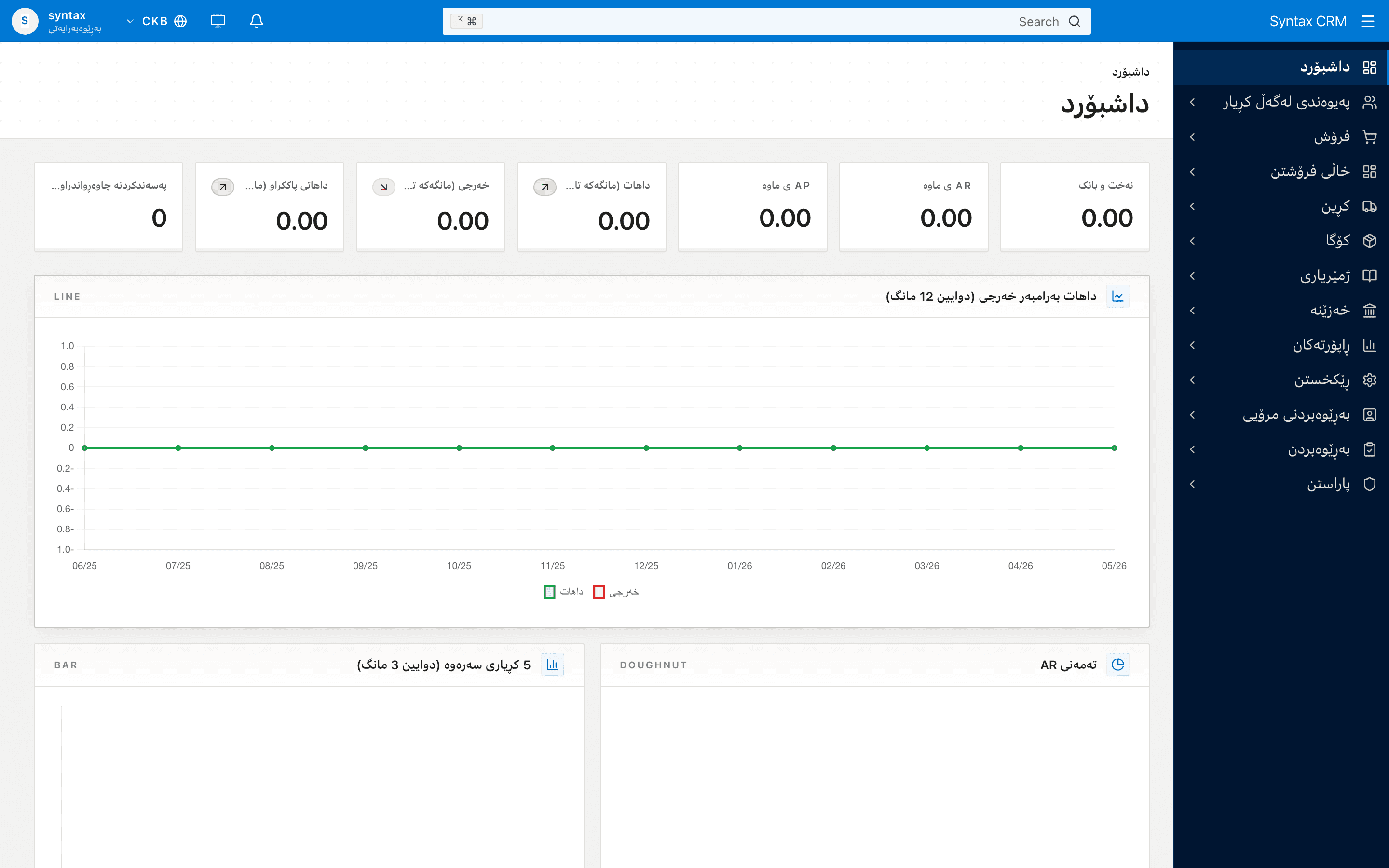Viewport: 1389px width, 868px height.
Task: Expand the پەیوەندی لەگەڵ کڕیار chevron
Action: point(1193,102)
